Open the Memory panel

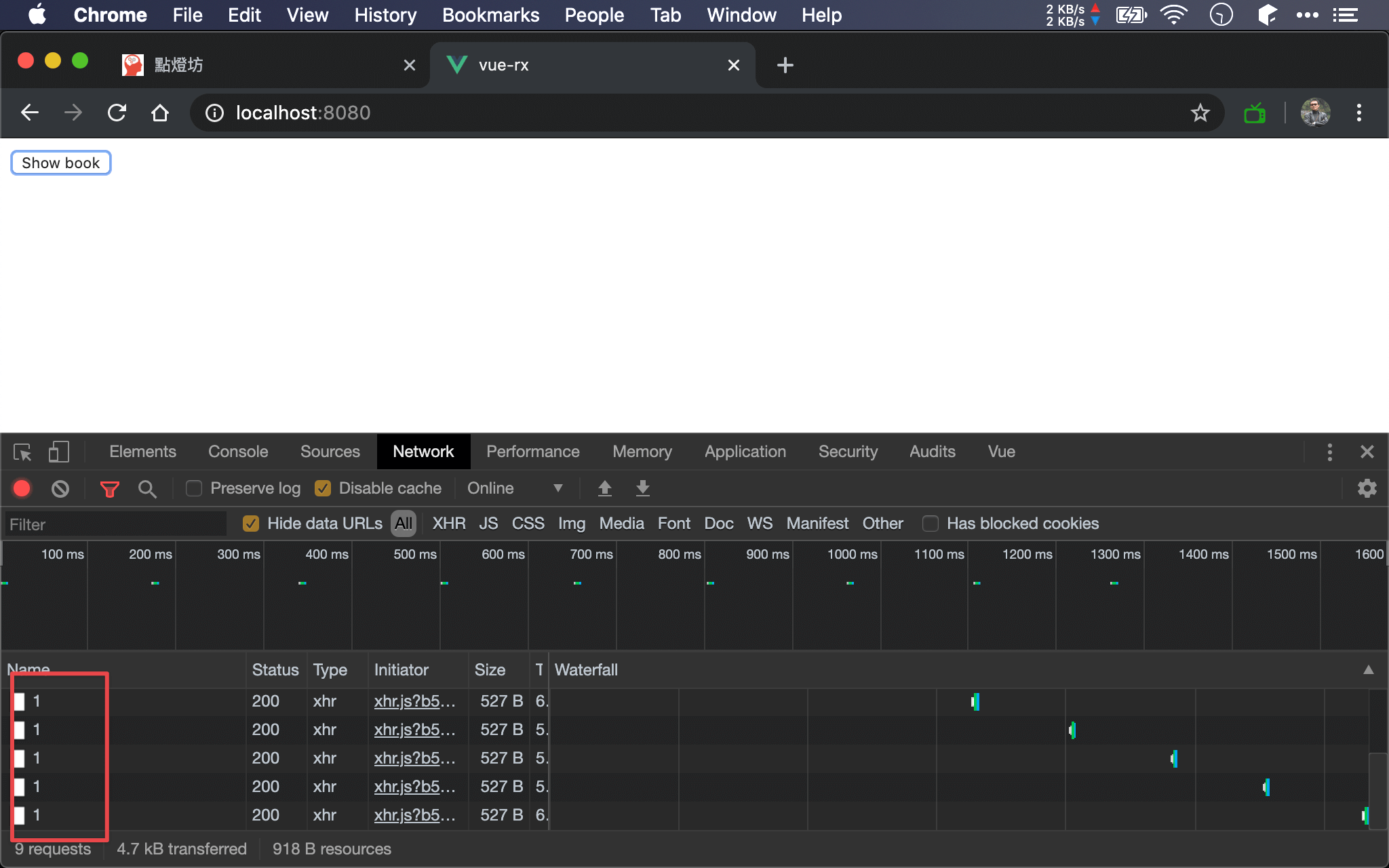click(x=642, y=452)
